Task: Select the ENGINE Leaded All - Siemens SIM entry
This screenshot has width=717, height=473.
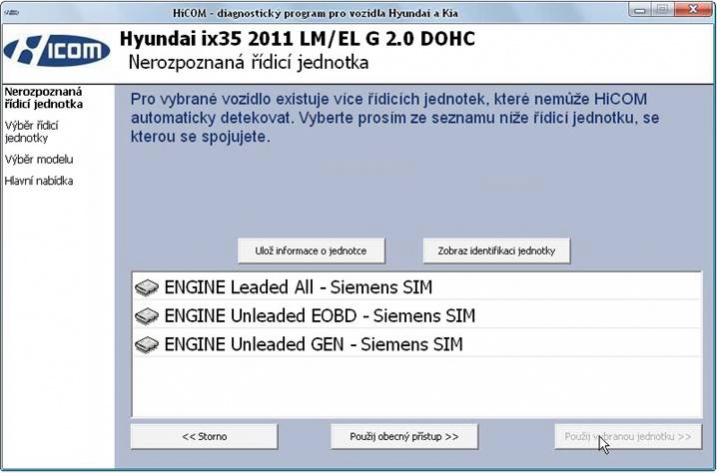Action: coord(298,288)
